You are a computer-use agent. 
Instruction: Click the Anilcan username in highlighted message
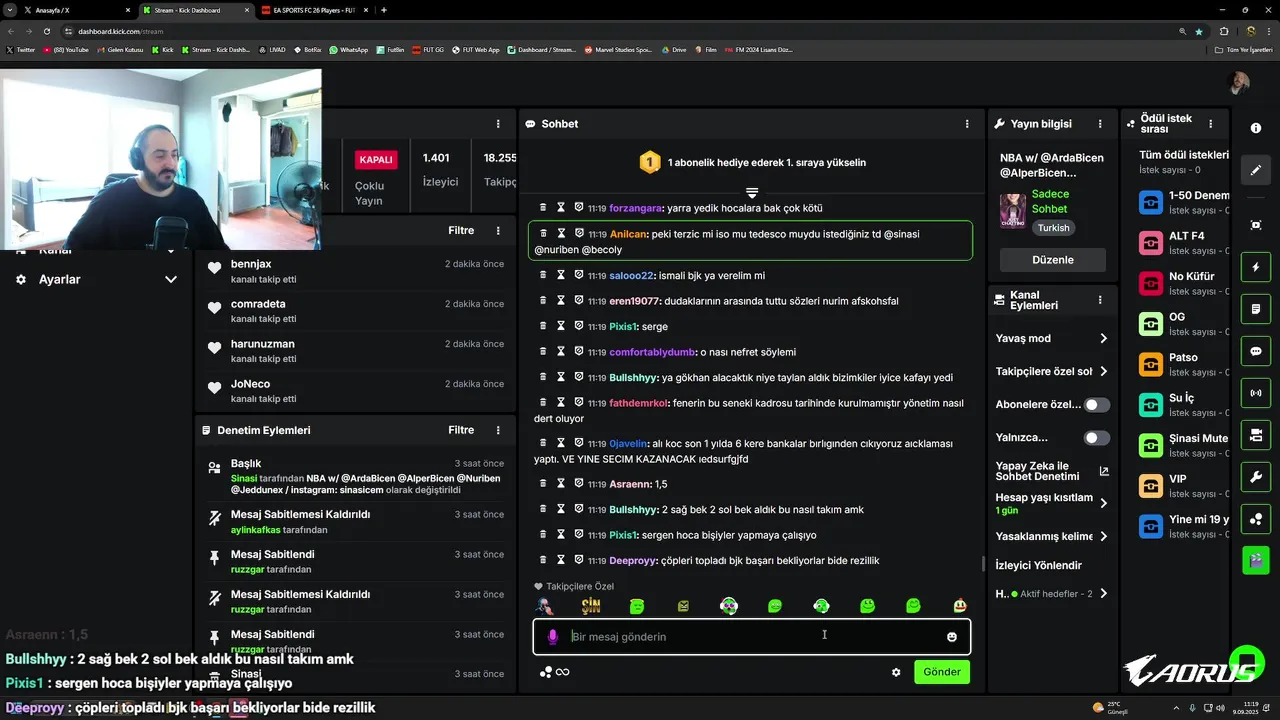point(627,234)
